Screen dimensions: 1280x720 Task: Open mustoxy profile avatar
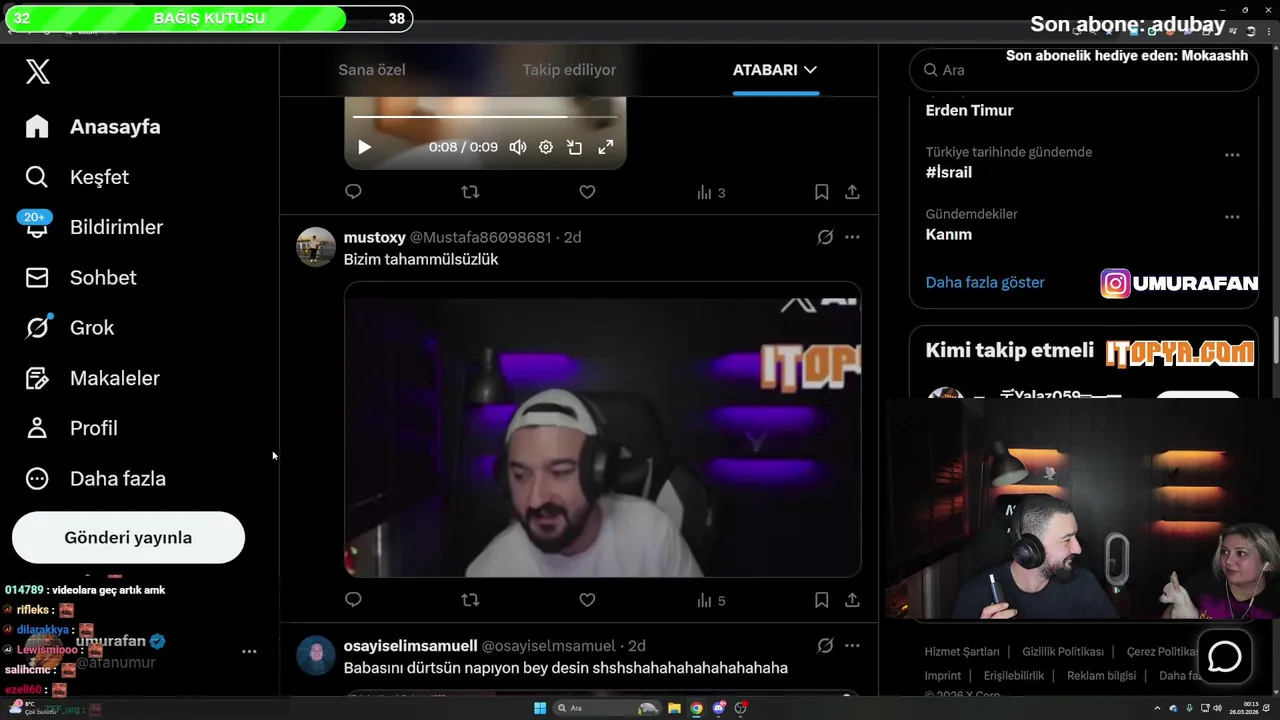click(x=316, y=247)
